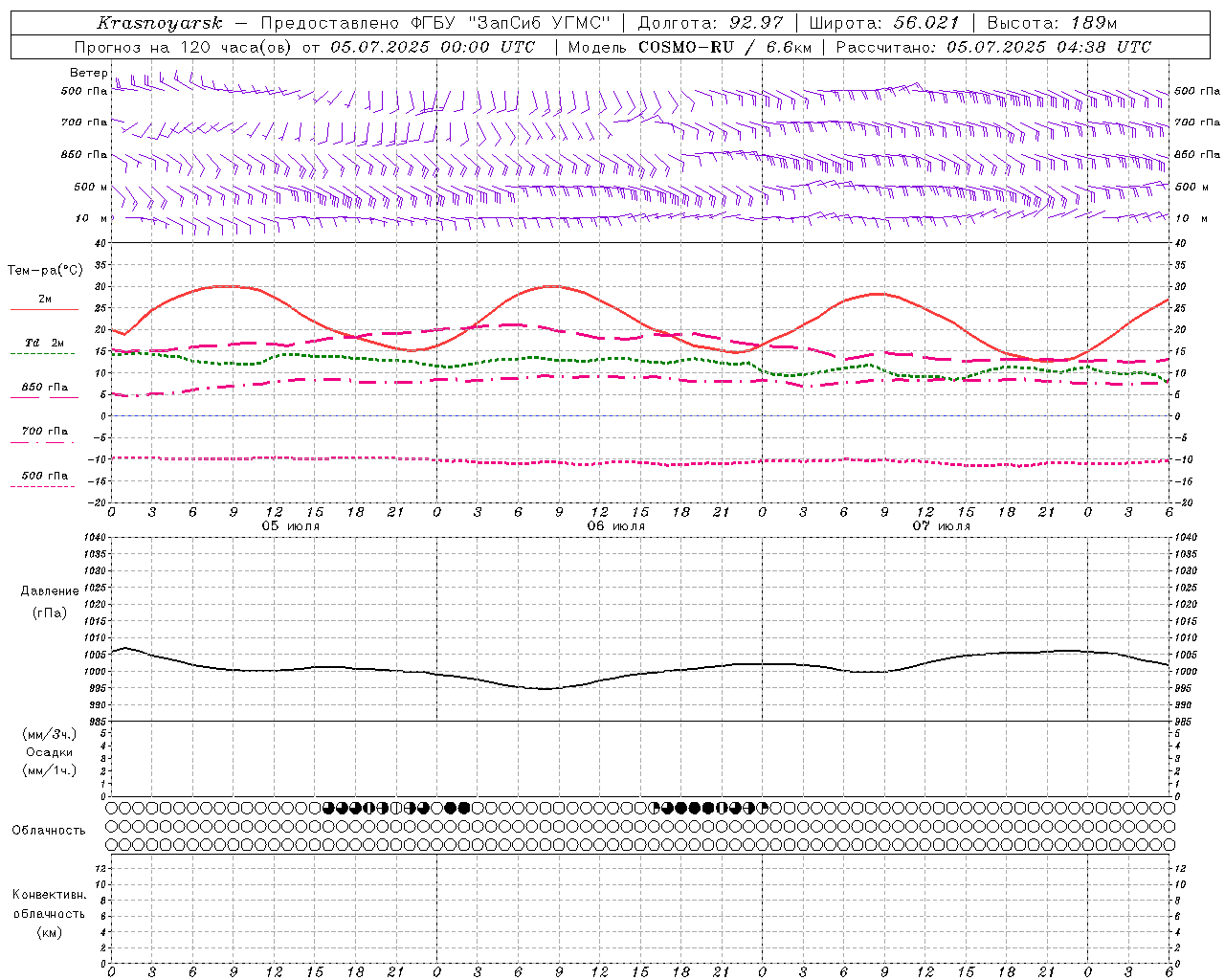Screen dimensions: 1225x980
Task: Click the 07 июля date label
Action: point(941,526)
